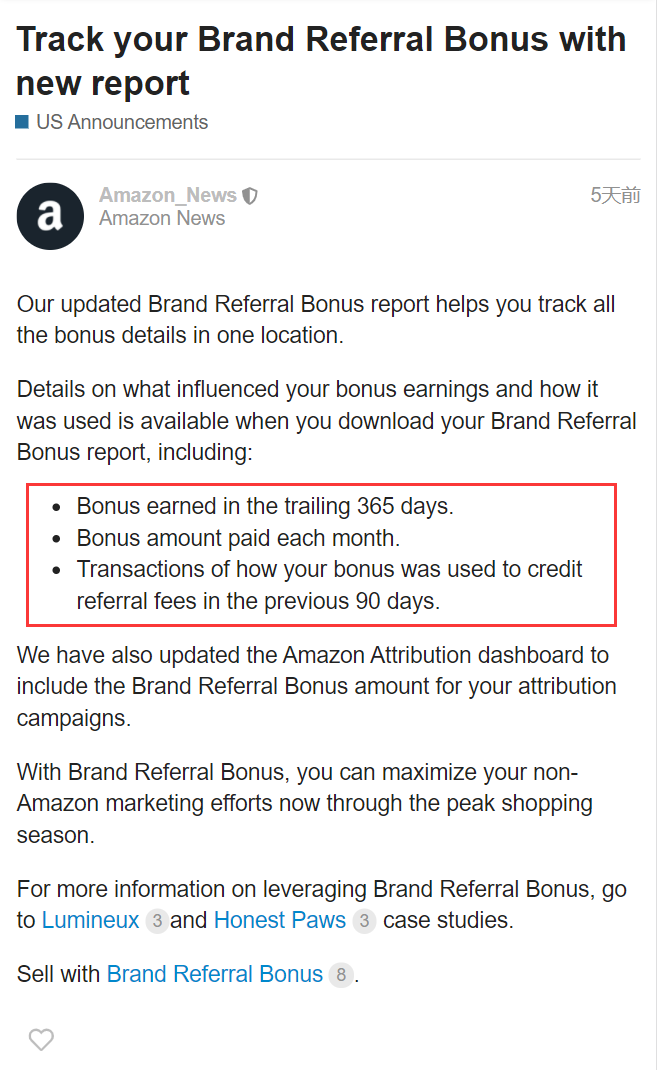This screenshot has width=657, height=1070.
Task: Click the Amazon Attribution dashboard paragraph
Action: 317,686
